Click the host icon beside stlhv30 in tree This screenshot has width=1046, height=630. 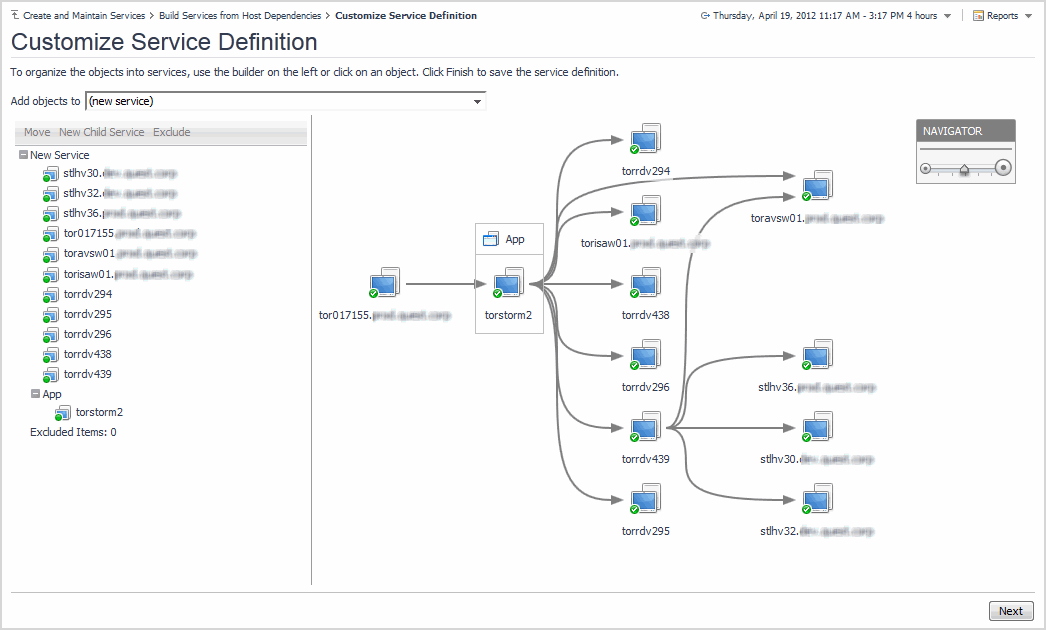[50, 174]
